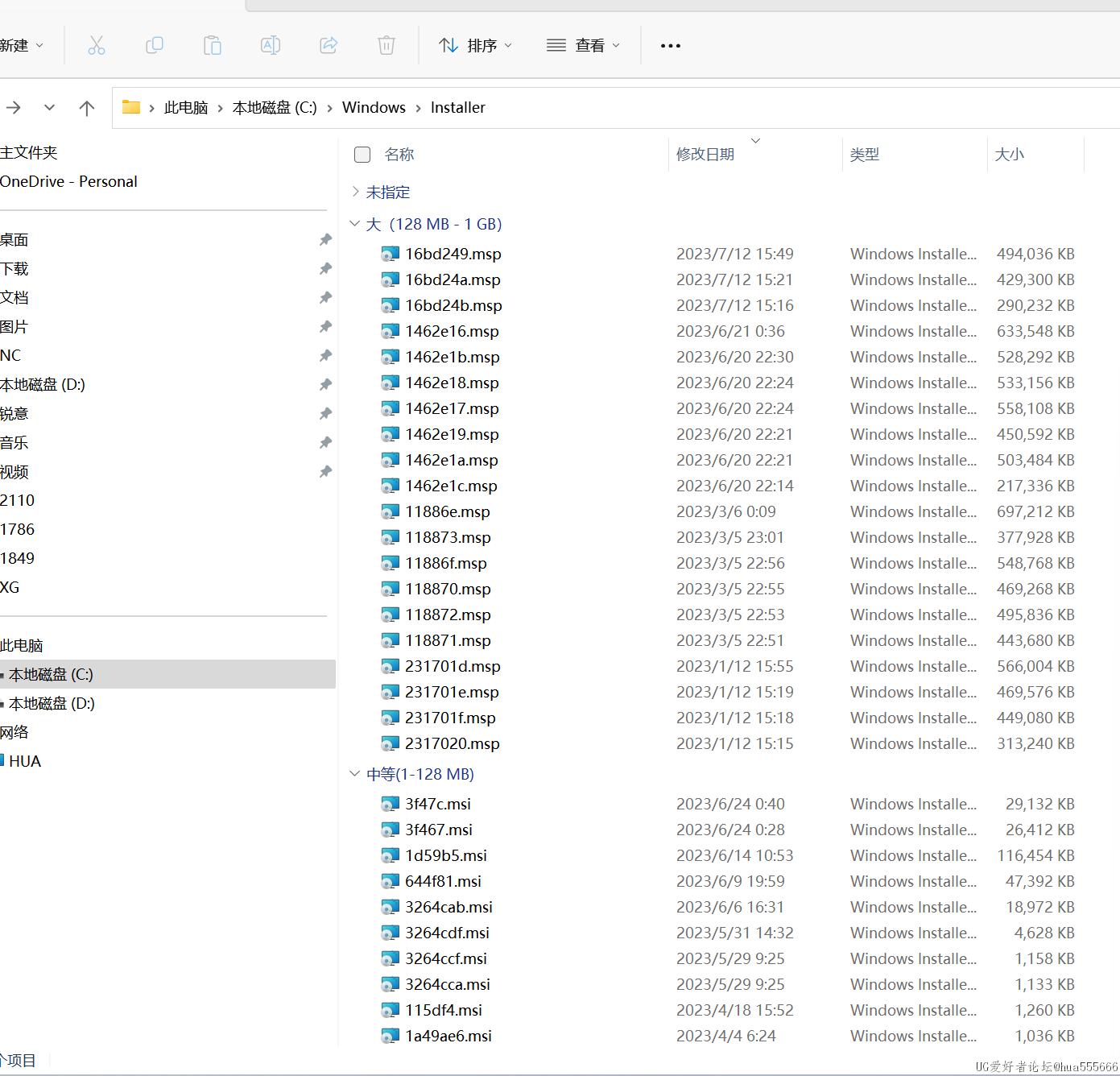This screenshot has width=1120, height=1076.
Task: Click pin icon beside 下载
Action: pyautogui.click(x=325, y=268)
